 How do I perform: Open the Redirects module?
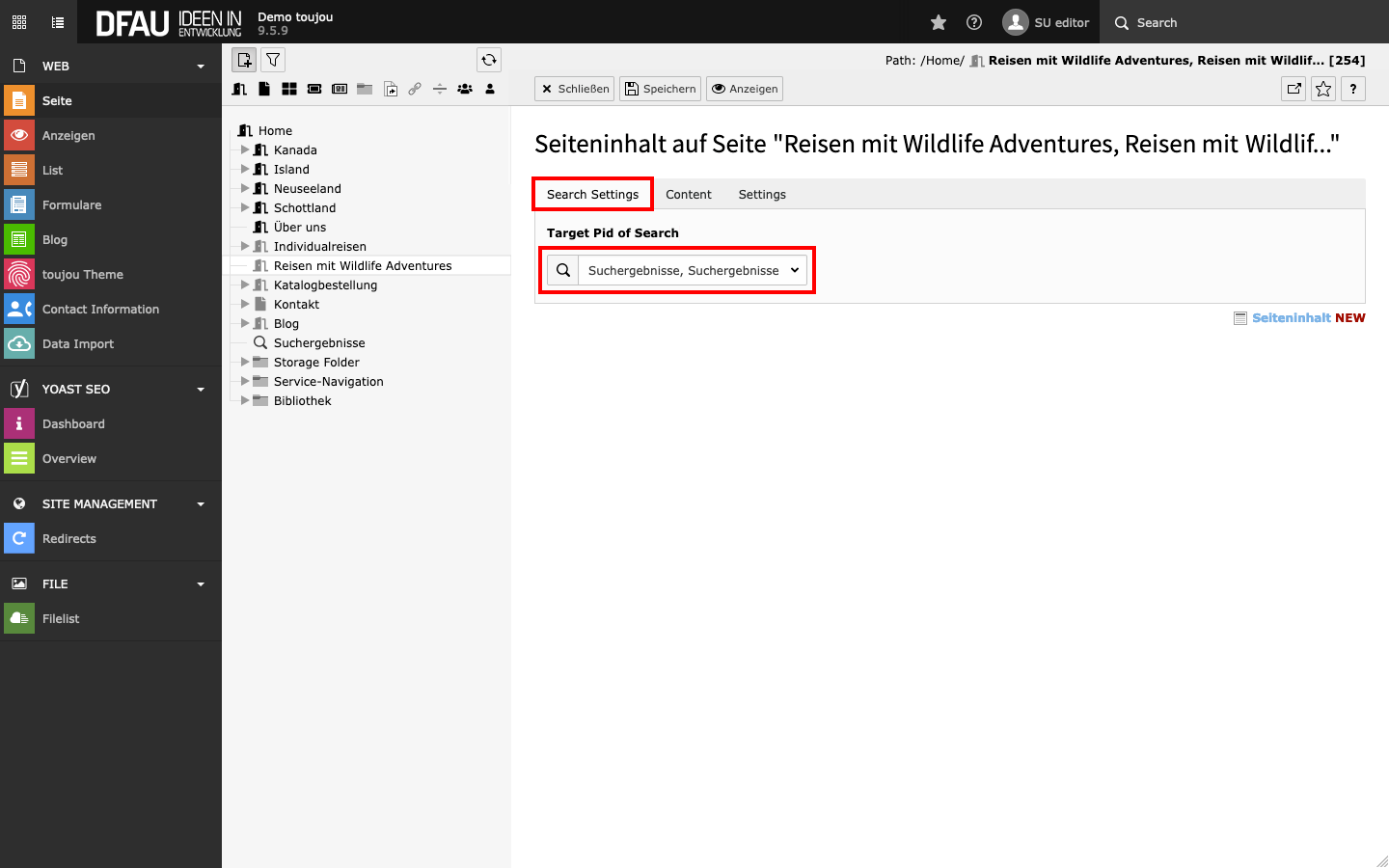point(69,538)
